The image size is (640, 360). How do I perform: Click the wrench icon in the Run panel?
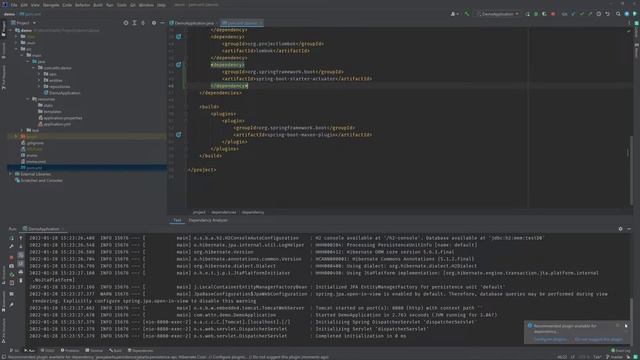click(11, 247)
